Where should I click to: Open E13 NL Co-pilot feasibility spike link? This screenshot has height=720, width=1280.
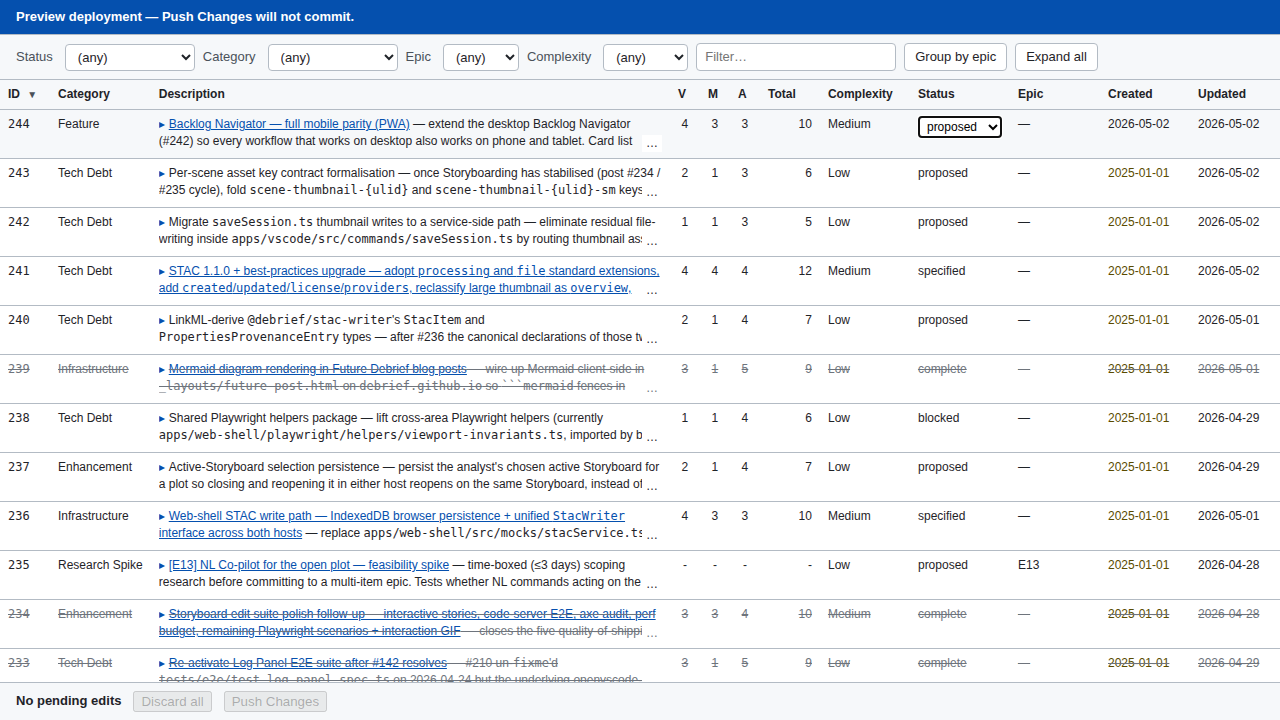pyautogui.click(x=309, y=565)
